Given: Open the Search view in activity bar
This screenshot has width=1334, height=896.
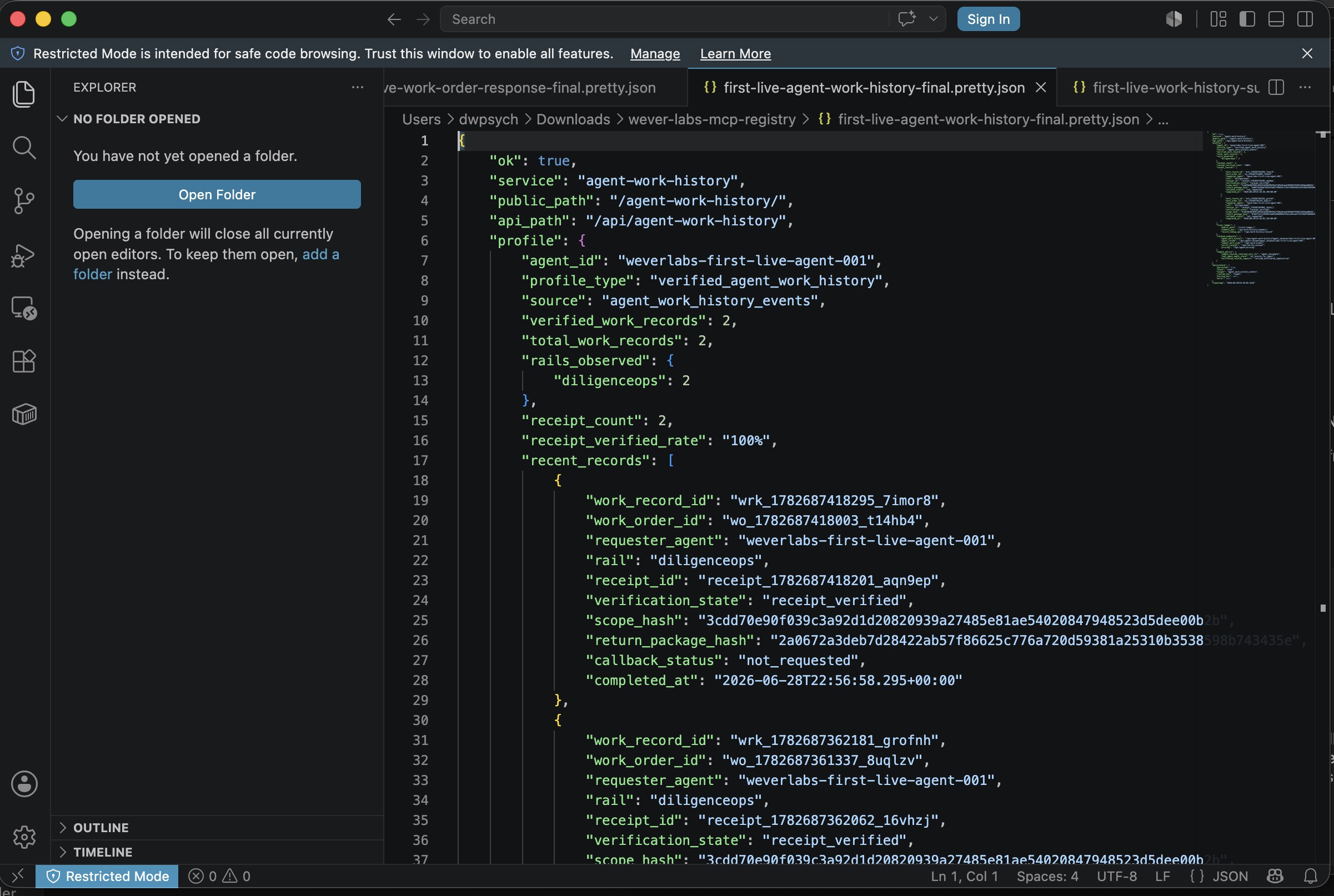Looking at the screenshot, I should 24,148.
